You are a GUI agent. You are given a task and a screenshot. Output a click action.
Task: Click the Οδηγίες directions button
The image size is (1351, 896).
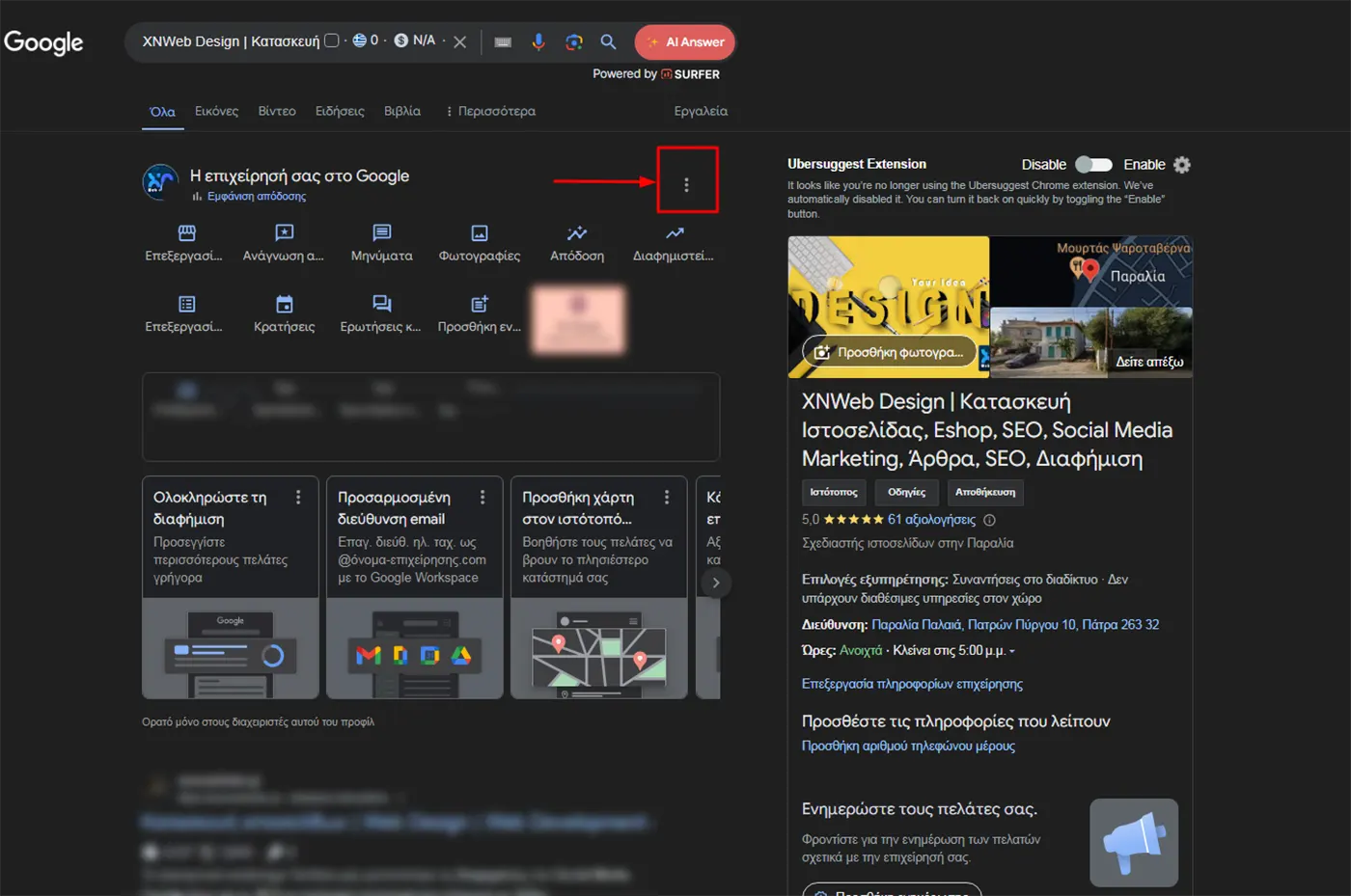[907, 492]
